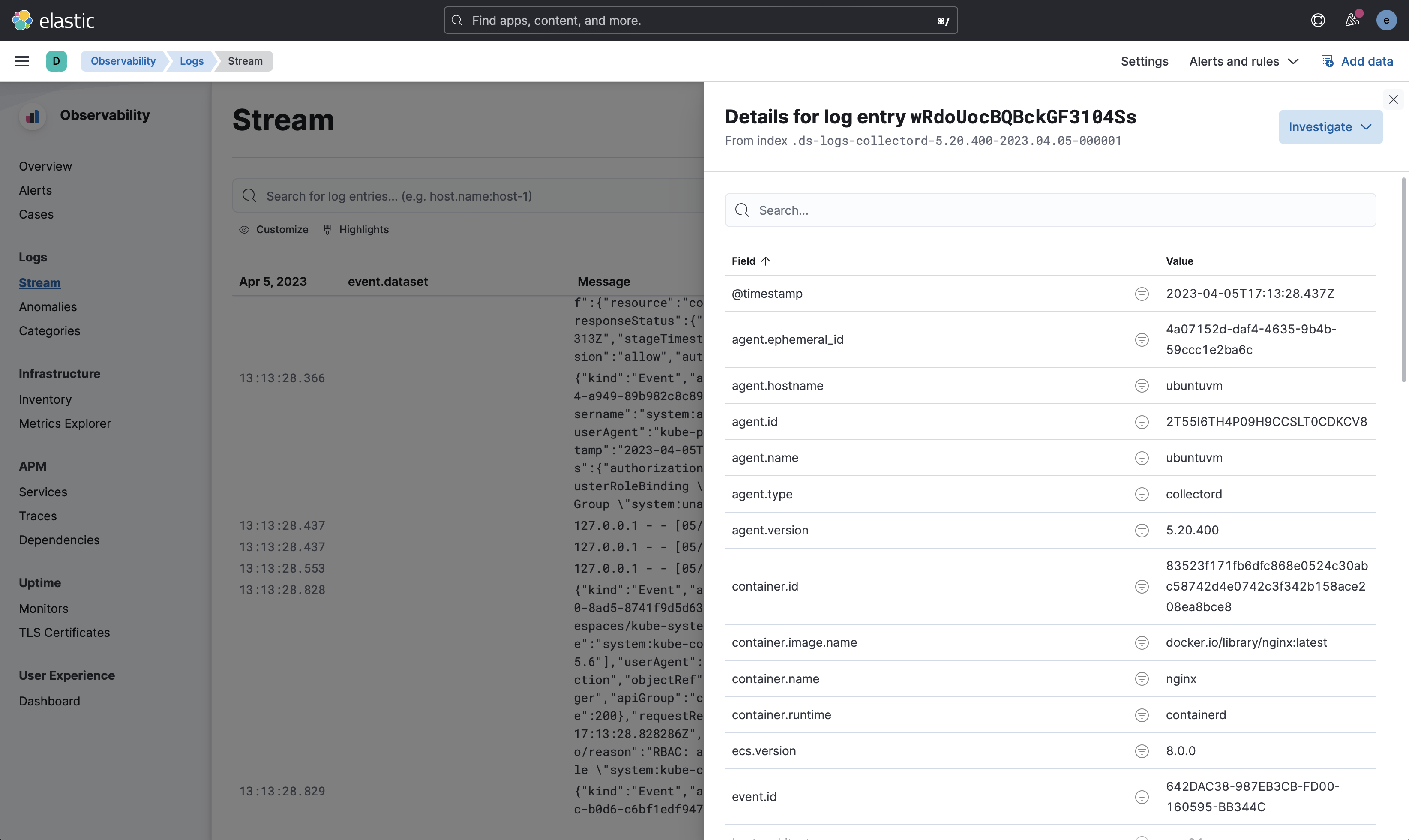Select the Stream tab in breadcrumb
Image resolution: width=1409 pixels, height=840 pixels.
pos(244,61)
